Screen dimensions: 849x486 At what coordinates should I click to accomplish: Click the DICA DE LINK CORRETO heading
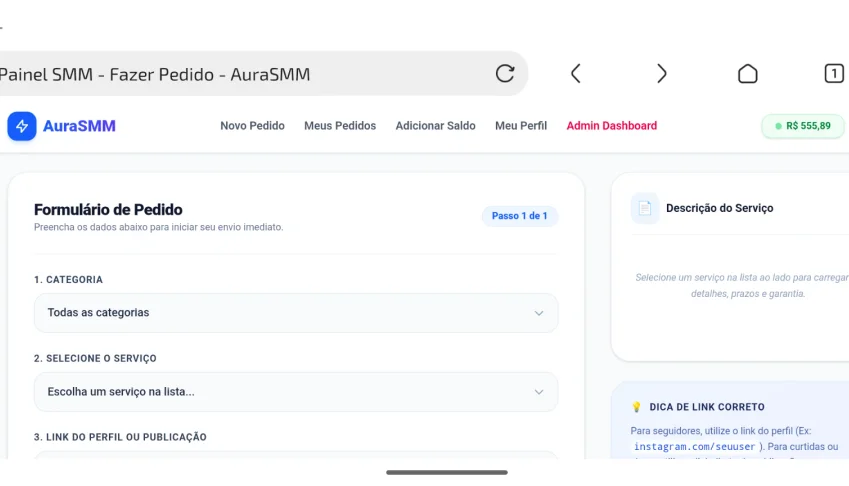[x=707, y=407]
